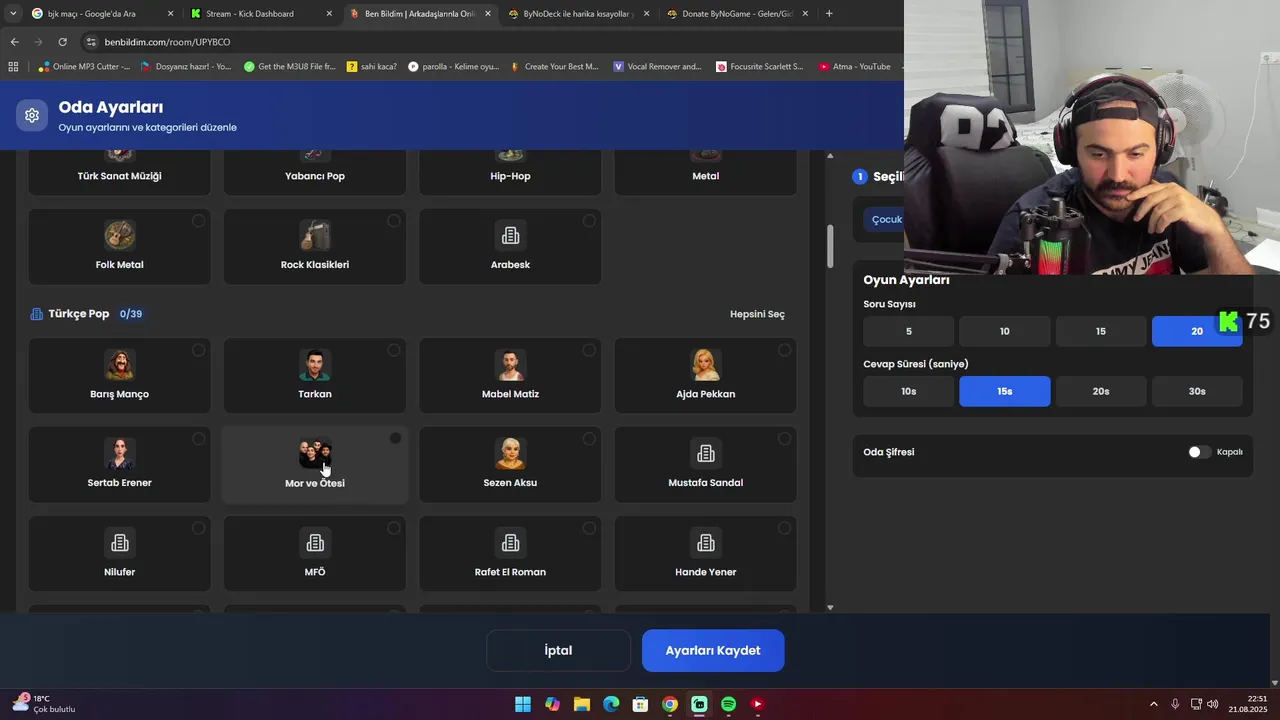Open File Explorer from the taskbar
This screenshot has height=720, width=1280.
(x=581, y=704)
